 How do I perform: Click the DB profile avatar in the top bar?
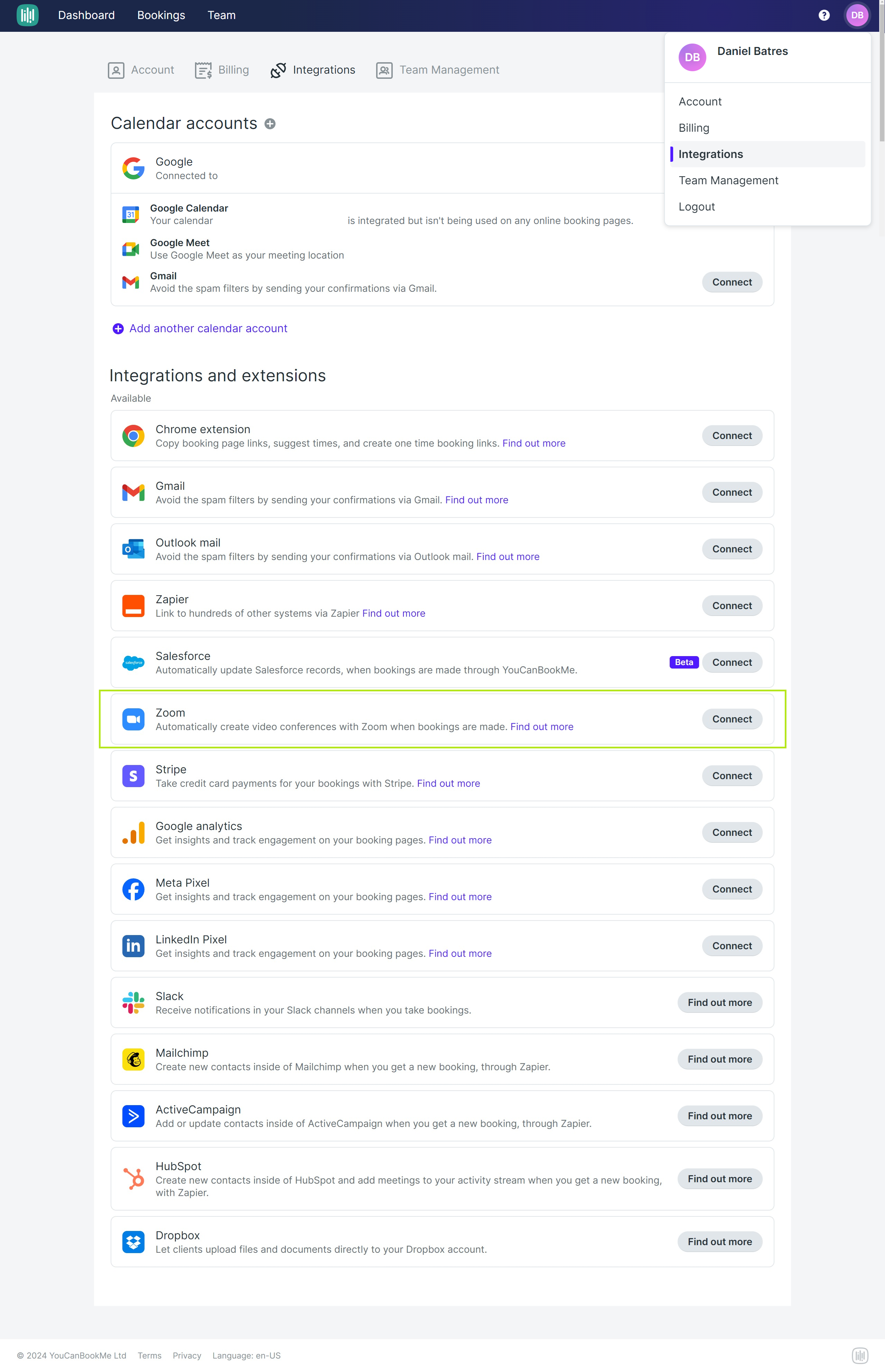(857, 16)
